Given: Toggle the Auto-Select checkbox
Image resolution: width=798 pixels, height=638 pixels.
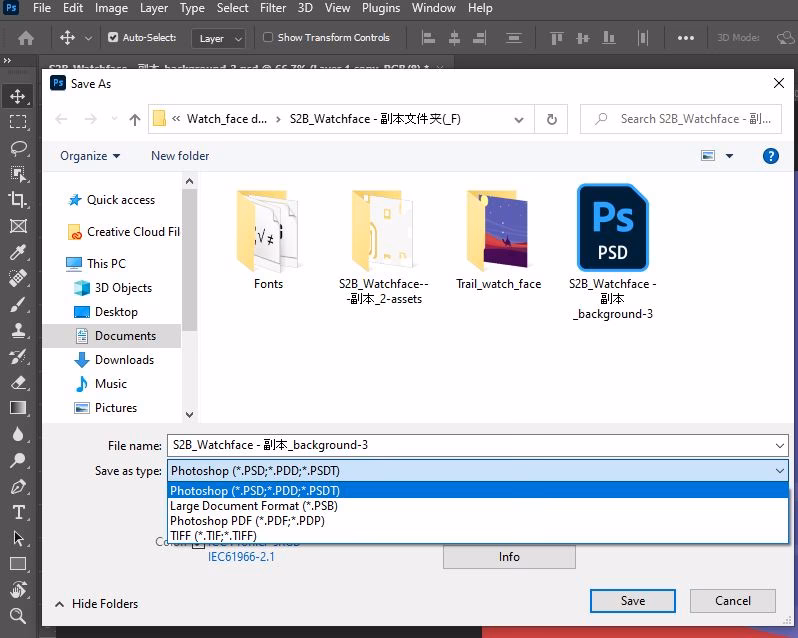Looking at the screenshot, I should (113, 38).
